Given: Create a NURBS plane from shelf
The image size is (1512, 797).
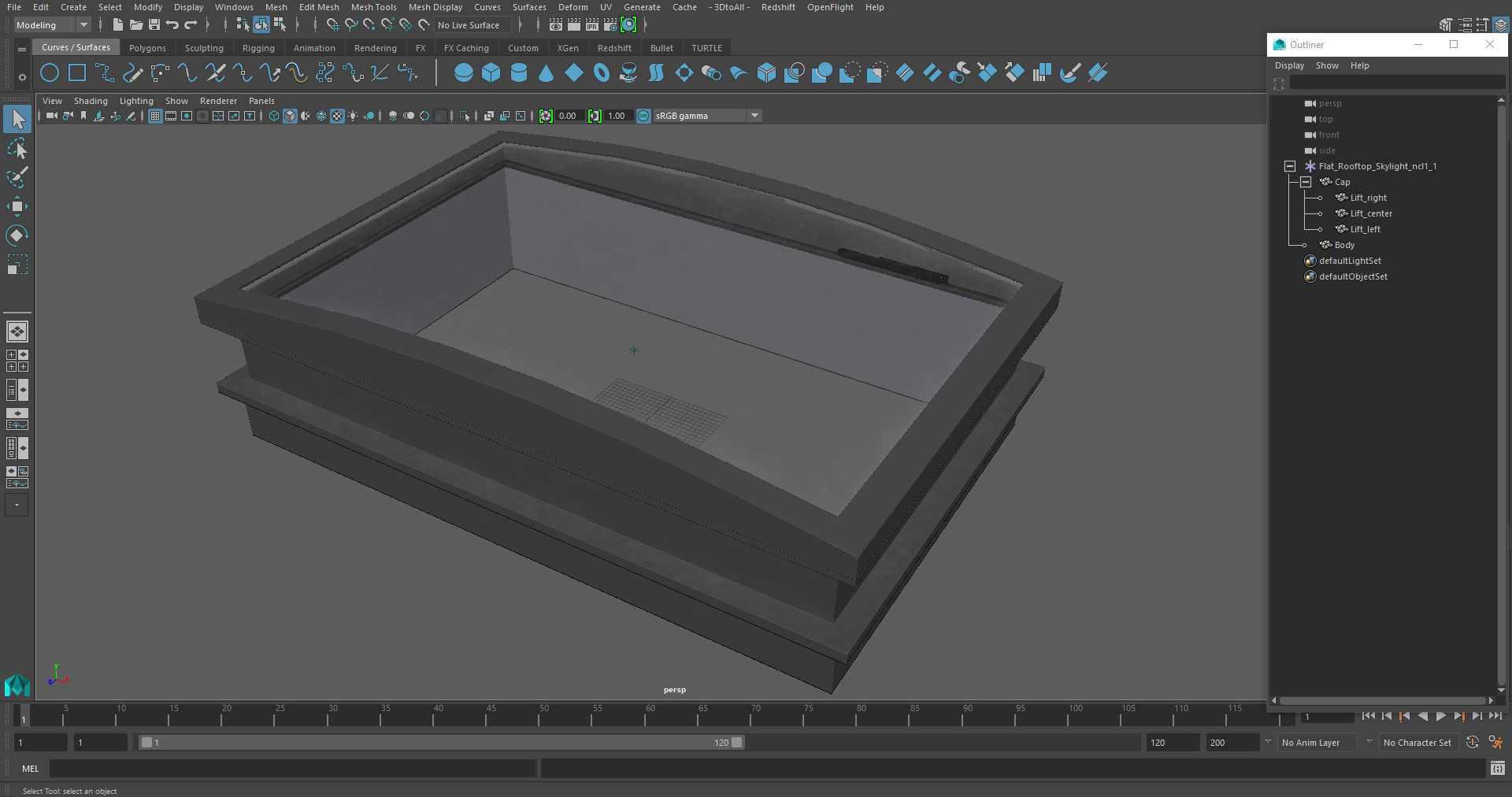Looking at the screenshot, I should pos(574,73).
